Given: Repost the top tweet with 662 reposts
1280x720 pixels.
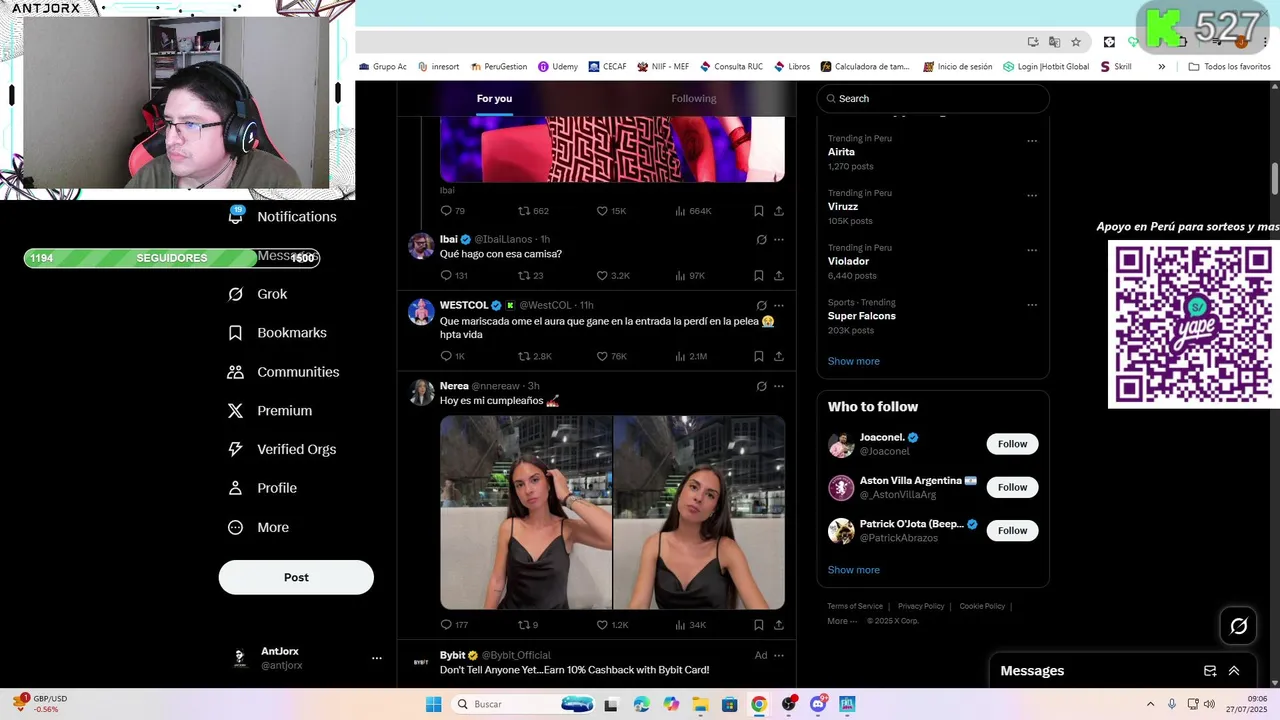Looking at the screenshot, I should click(523, 211).
